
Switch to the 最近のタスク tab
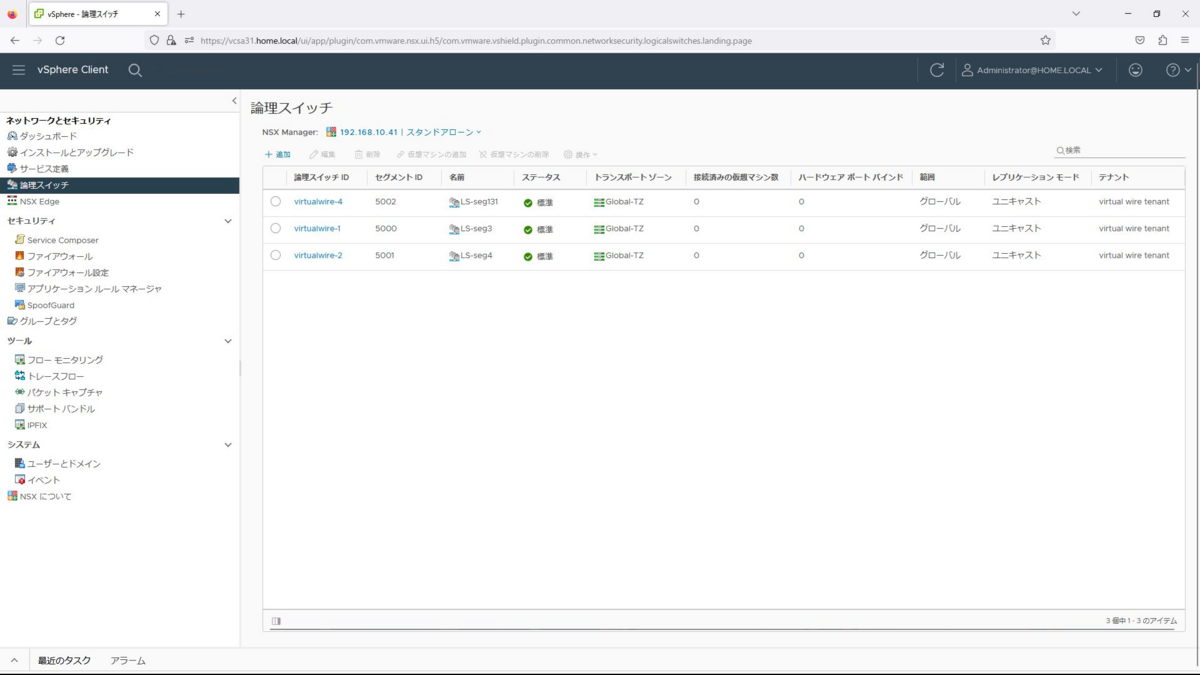pyautogui.click(x=64, y=661)
